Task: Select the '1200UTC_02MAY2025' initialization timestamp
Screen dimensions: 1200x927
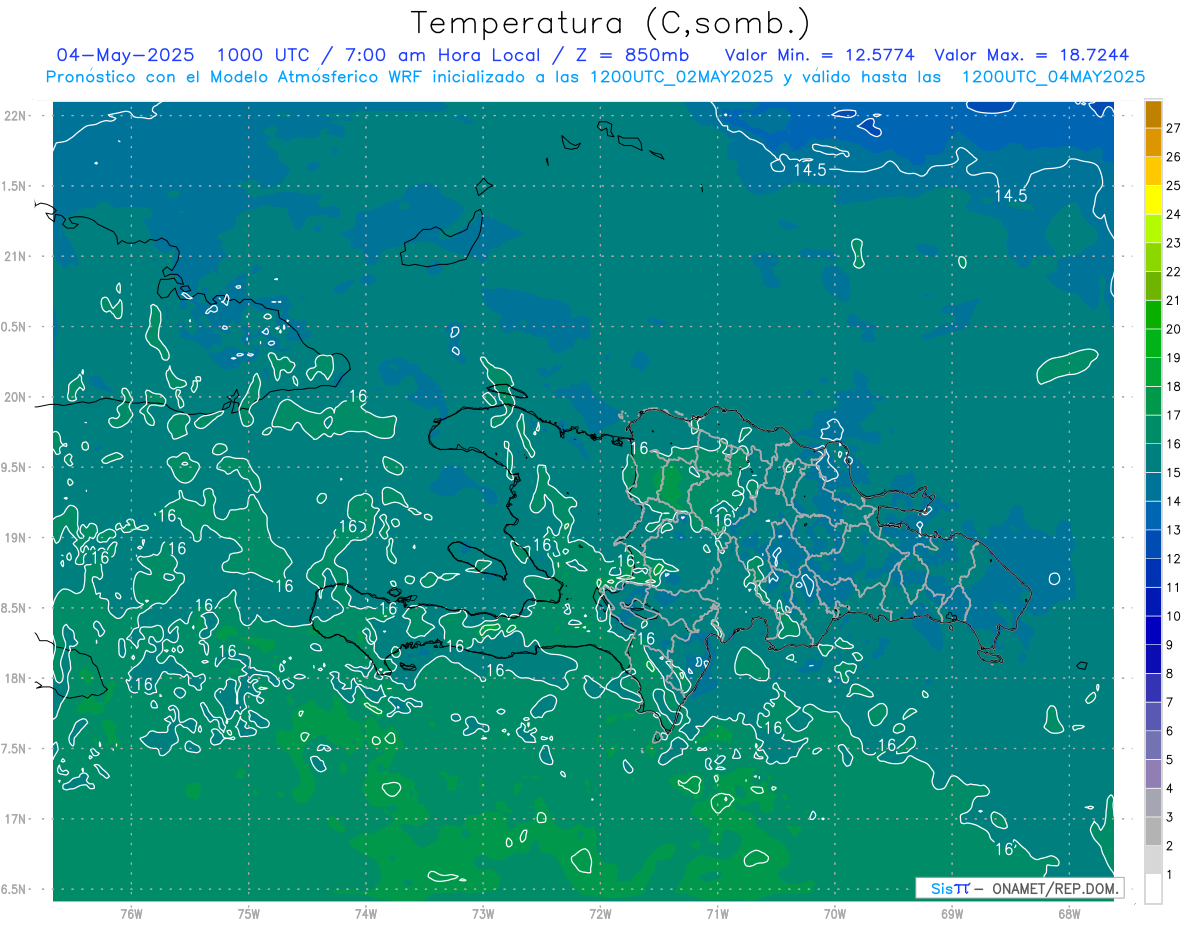Action: coord(680,77)
